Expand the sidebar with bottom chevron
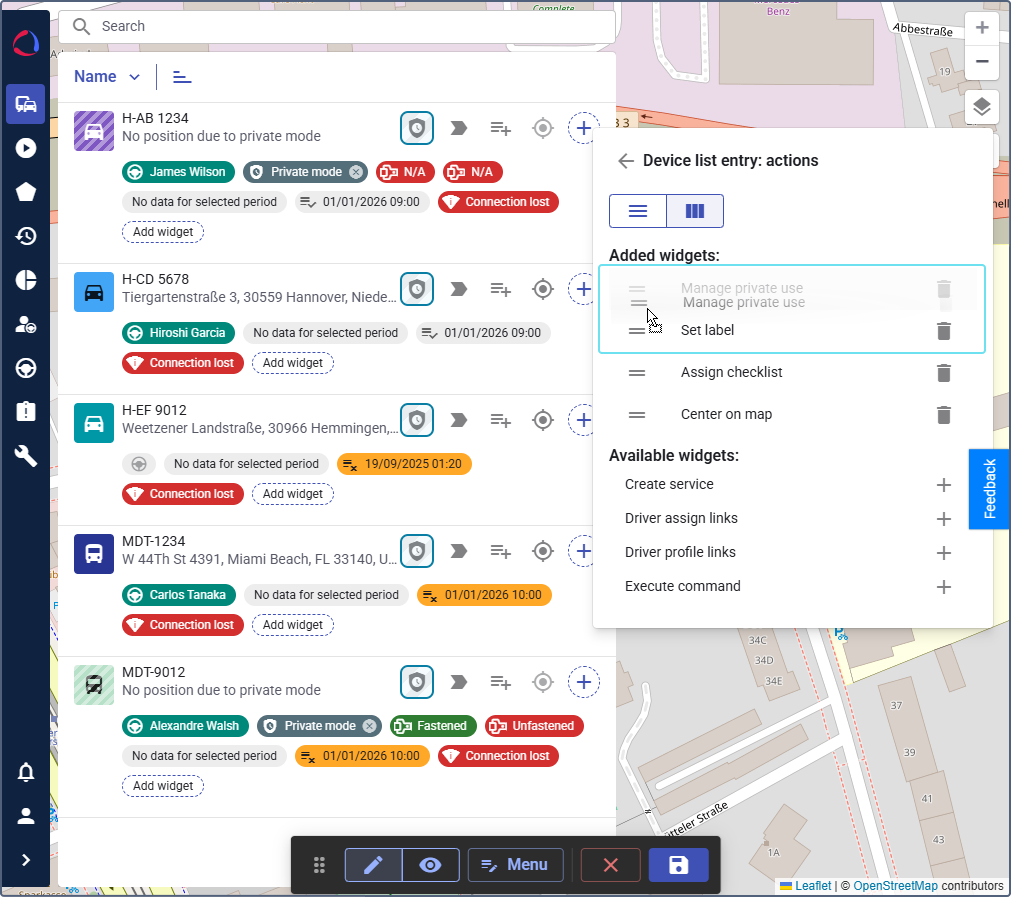This screenshot has height=897, width=1011. 26,860
